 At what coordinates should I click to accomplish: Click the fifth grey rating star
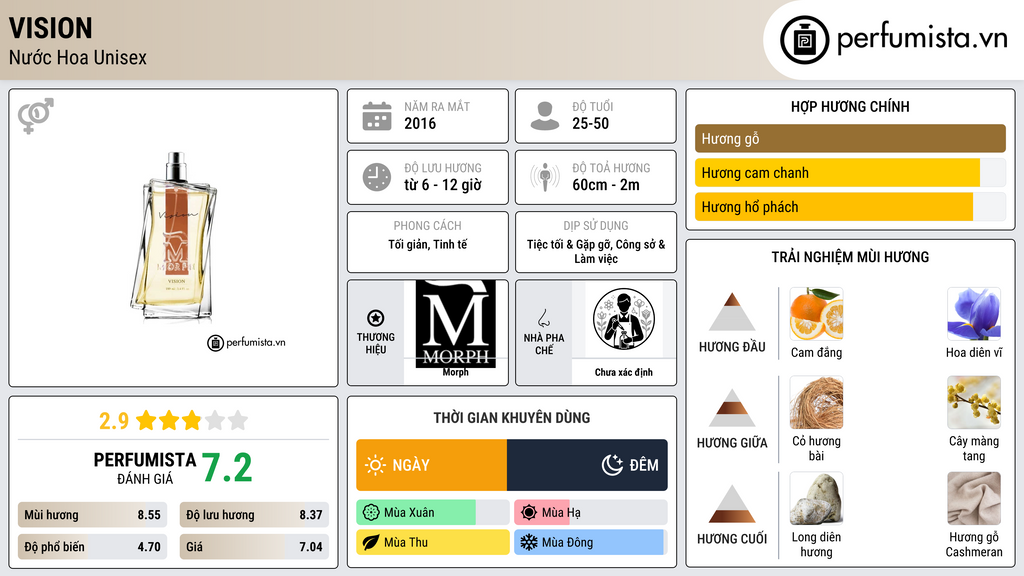[x=238, y=420]
